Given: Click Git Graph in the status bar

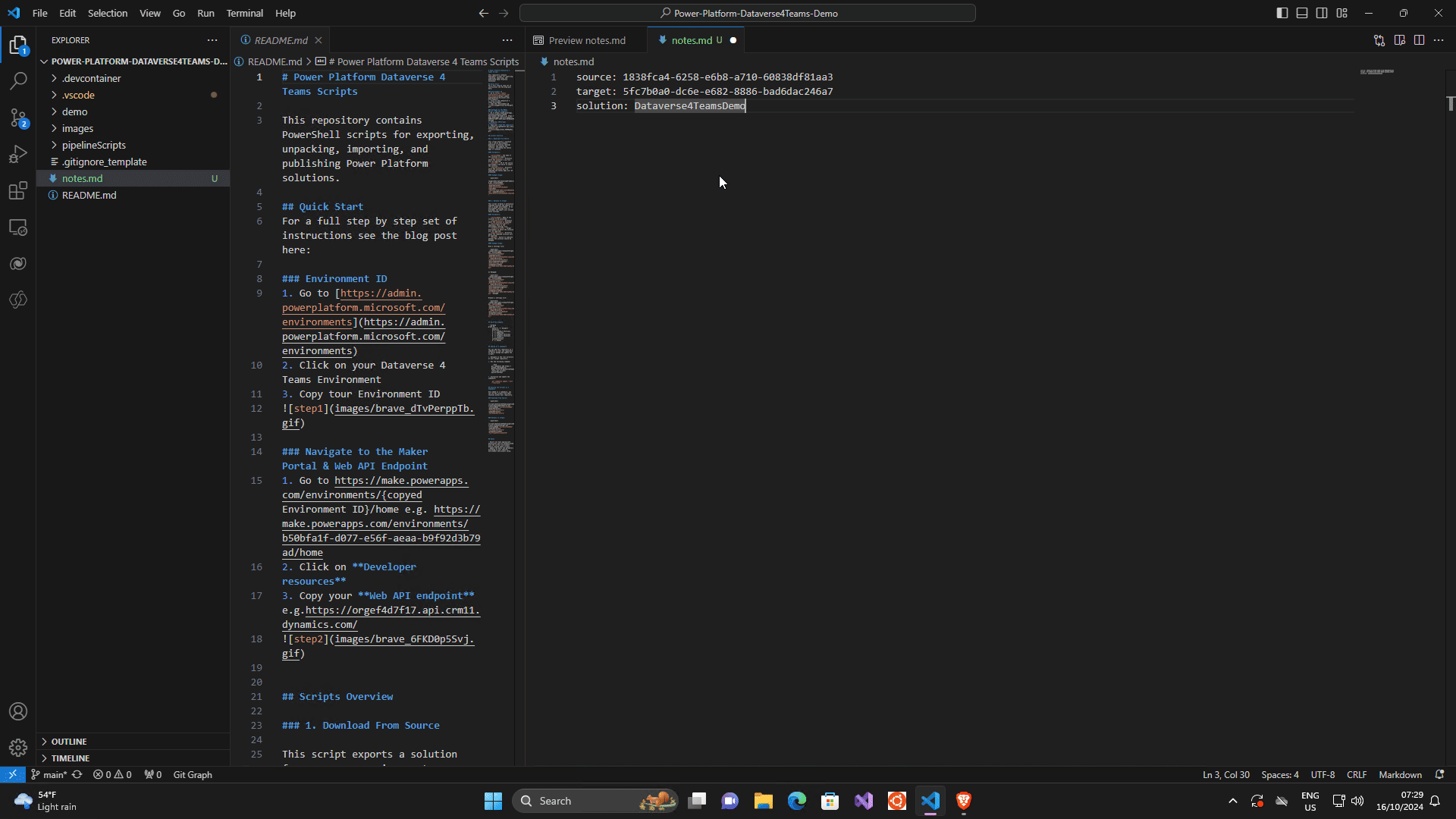Looking at the screenshot, I should (192, 774).
